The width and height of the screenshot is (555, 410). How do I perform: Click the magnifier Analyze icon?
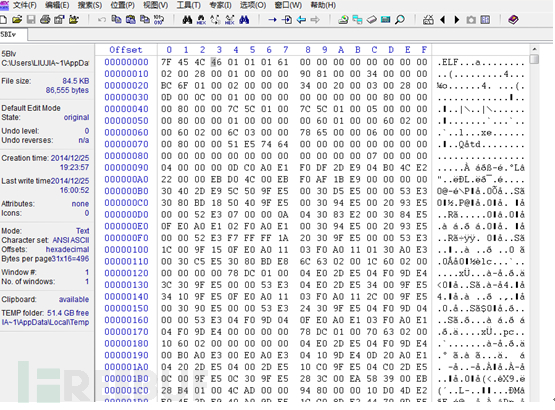point(400,19)
